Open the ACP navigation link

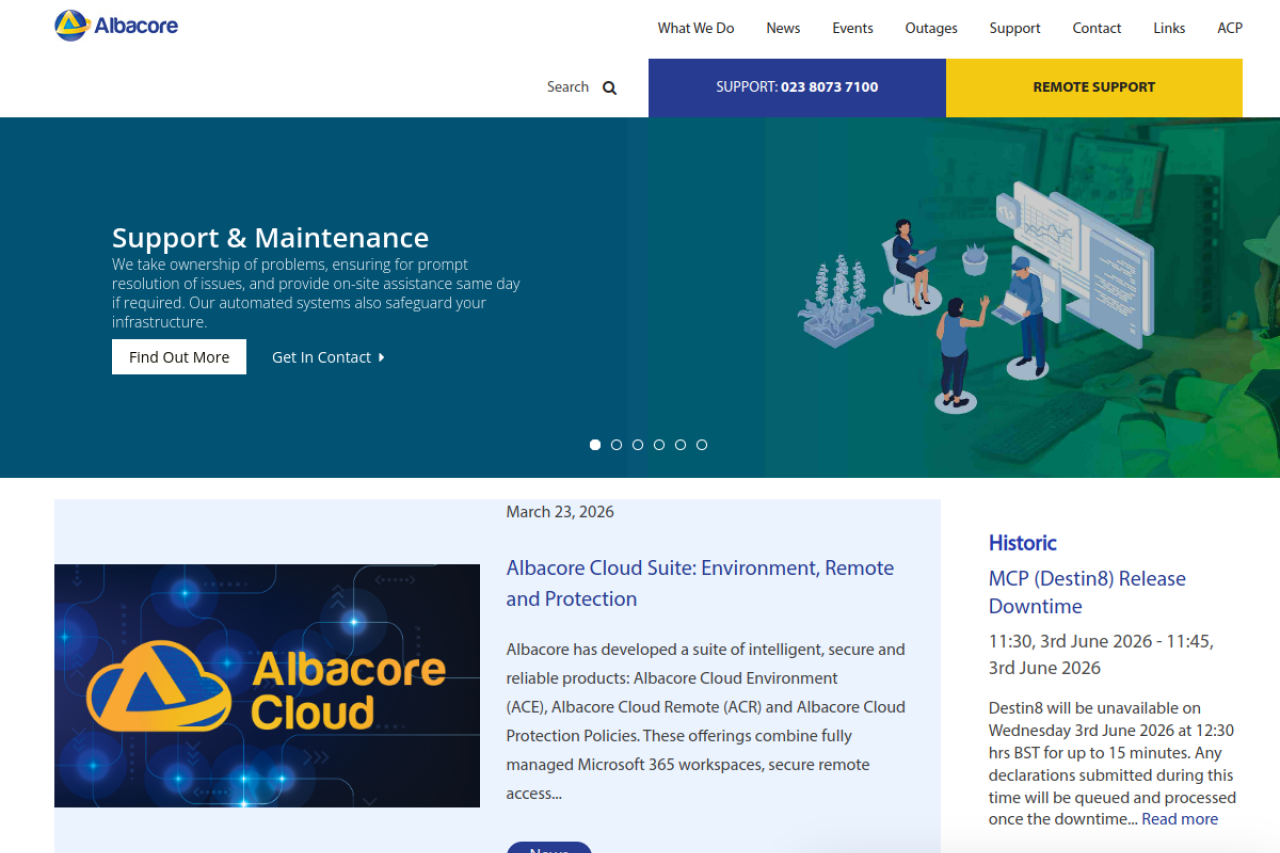pos(1230,28)
